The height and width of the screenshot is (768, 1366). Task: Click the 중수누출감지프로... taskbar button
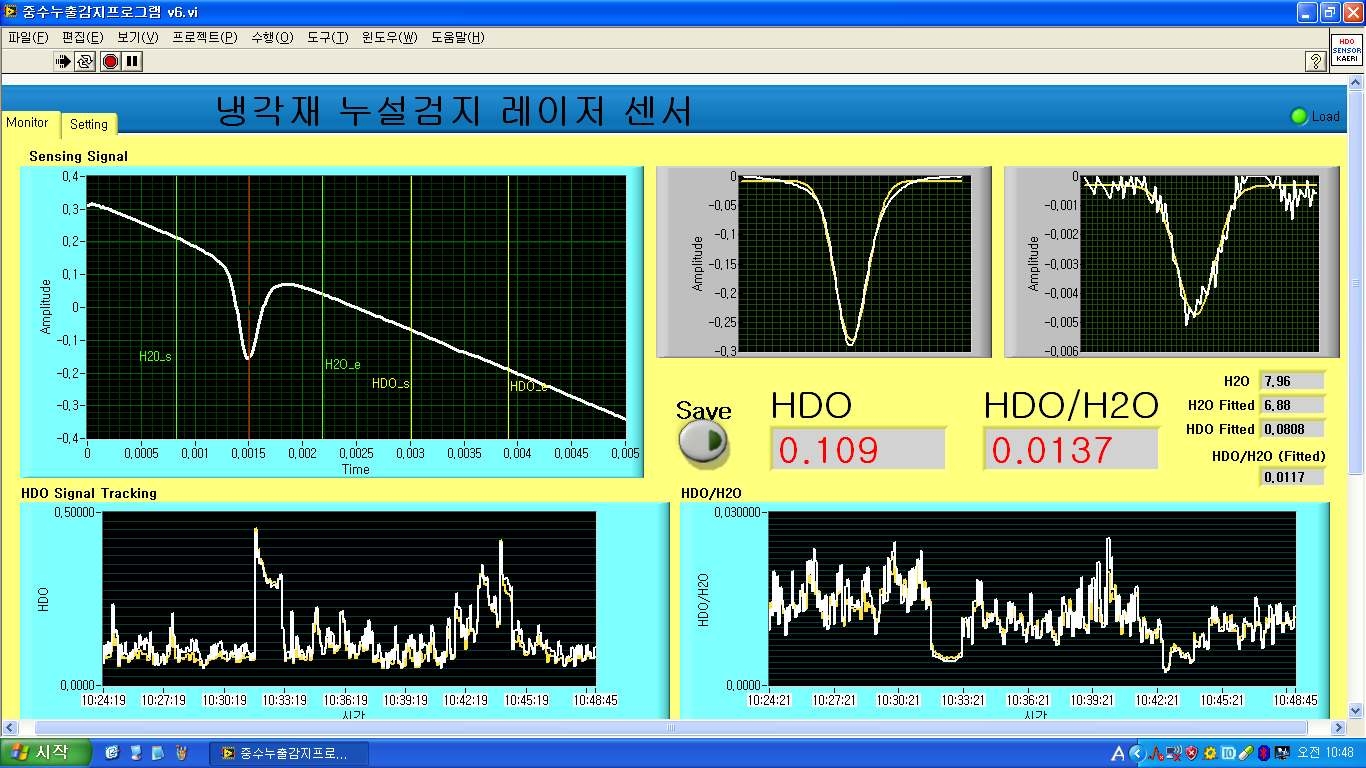(x=288, y=753)
